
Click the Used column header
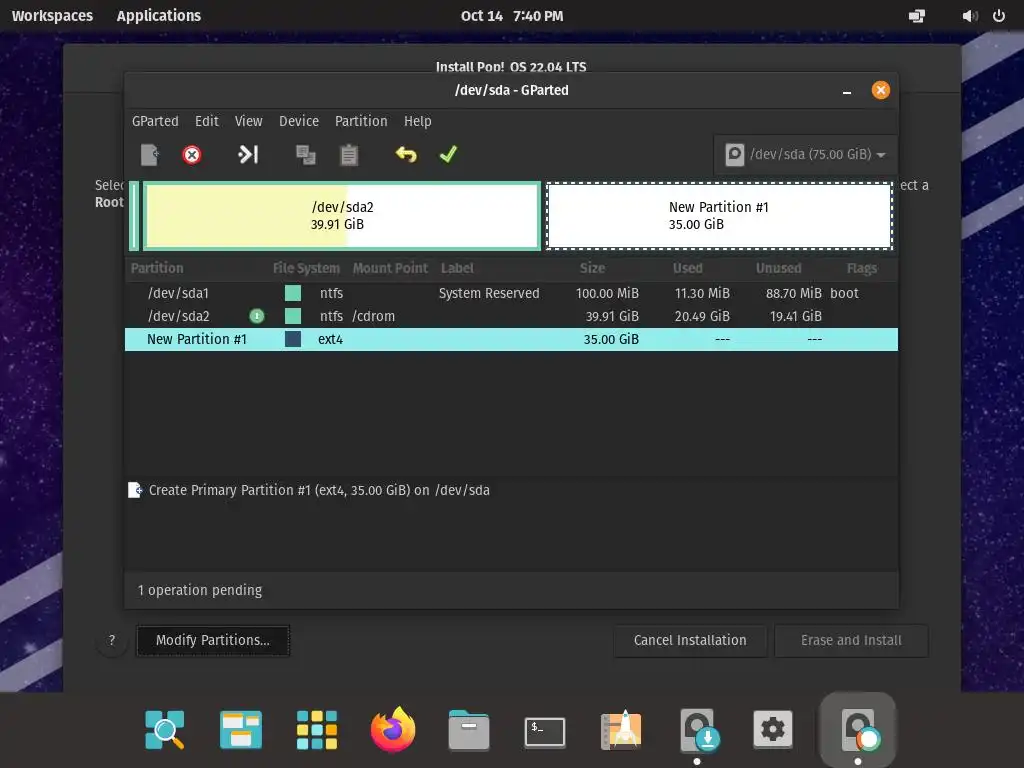pos(688,268)
